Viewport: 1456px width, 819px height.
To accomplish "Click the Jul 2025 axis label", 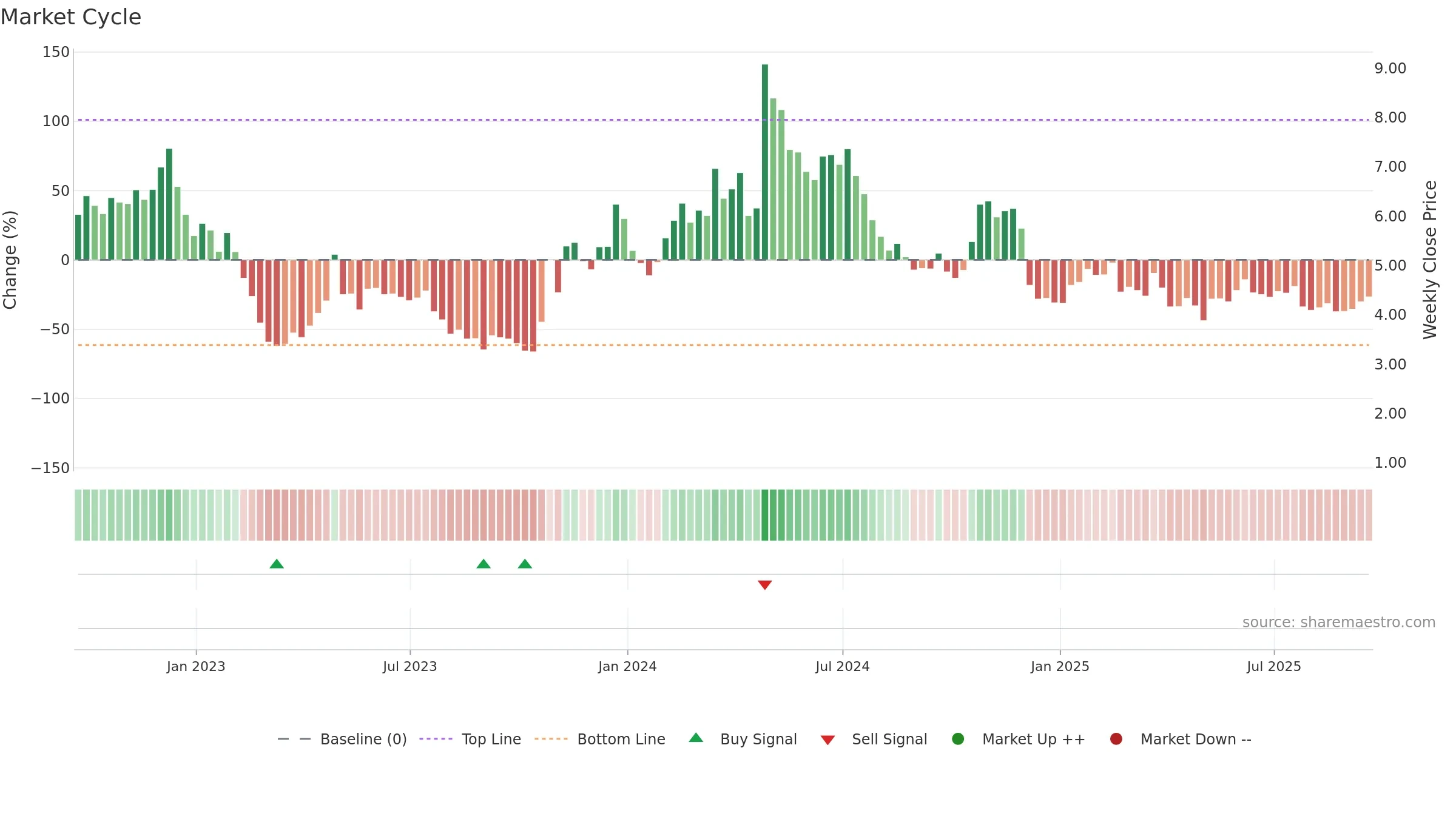I will [x=1274, y=667].
